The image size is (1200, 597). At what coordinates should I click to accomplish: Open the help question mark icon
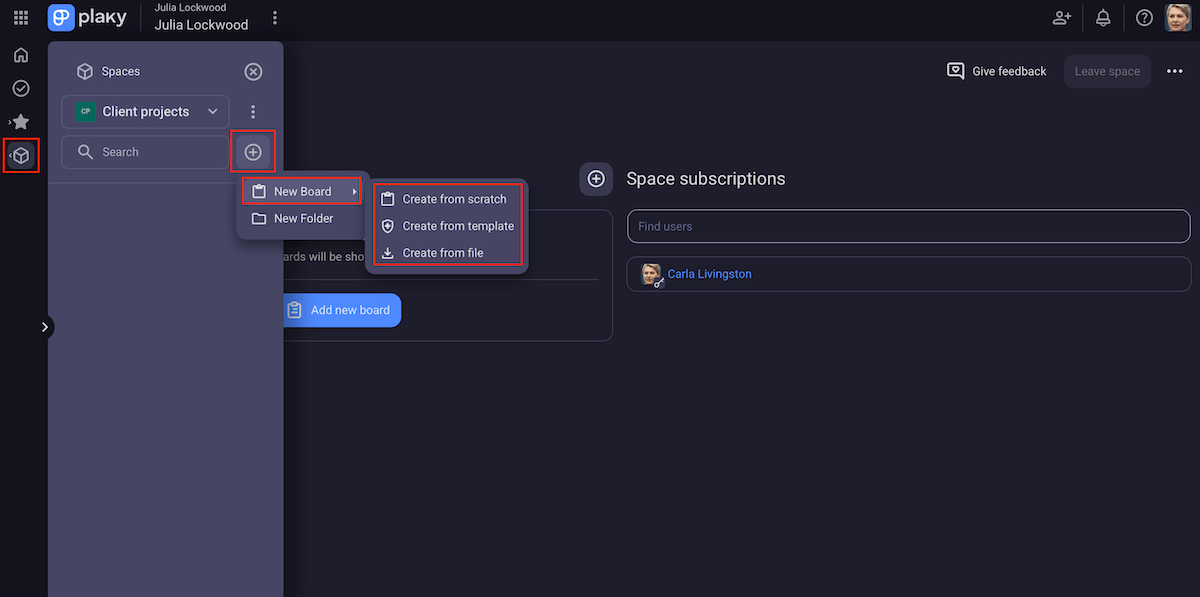click(1144, 18)
